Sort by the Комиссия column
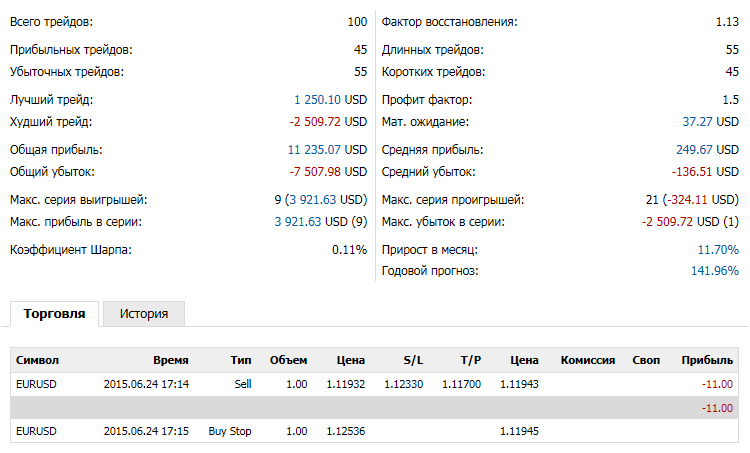This screenshot has width=750, height=453. click(x=588, y=360)
